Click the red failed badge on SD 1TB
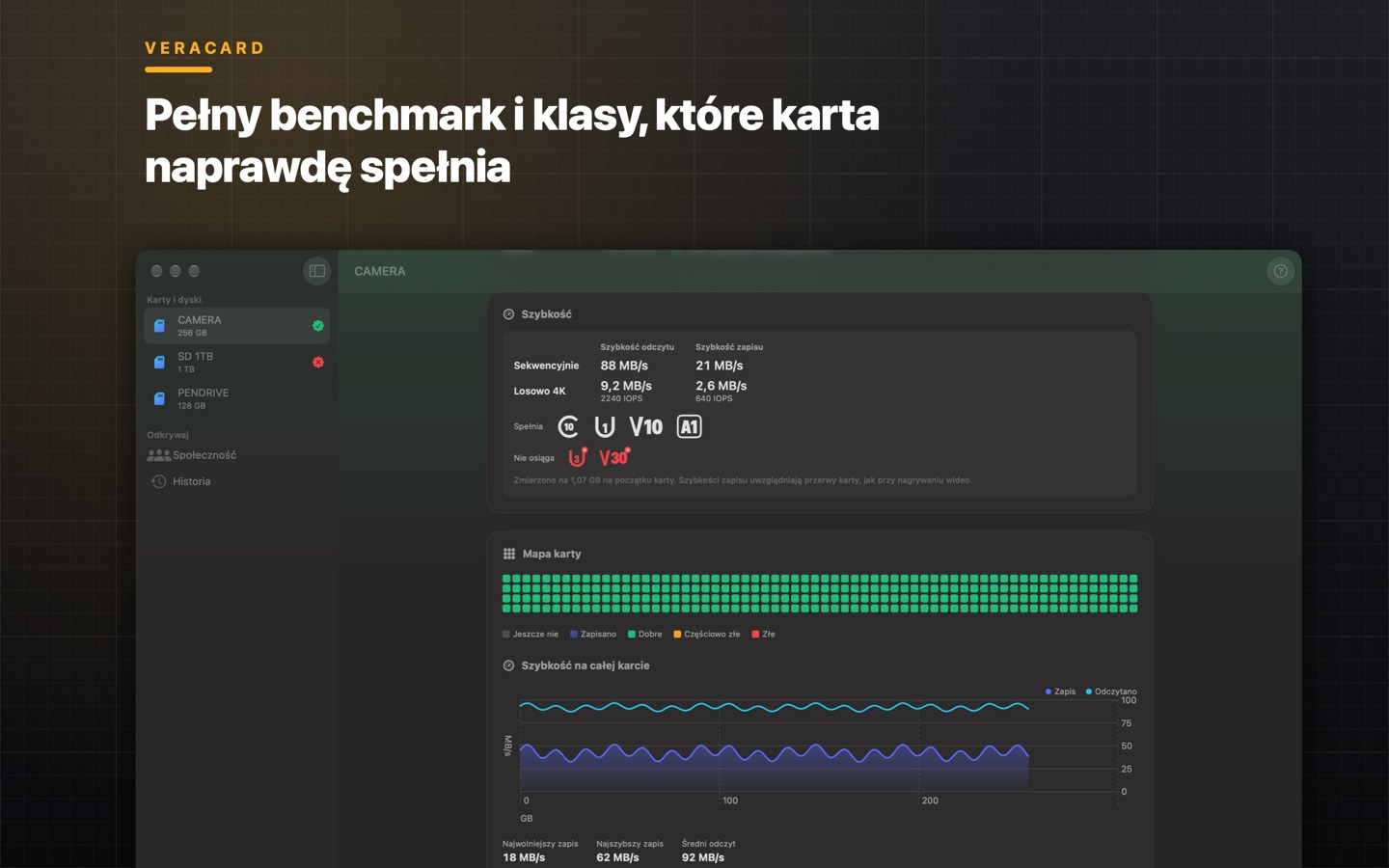Screen dimensions: 1389x868 pyautogui.click(x=317, y=363)
